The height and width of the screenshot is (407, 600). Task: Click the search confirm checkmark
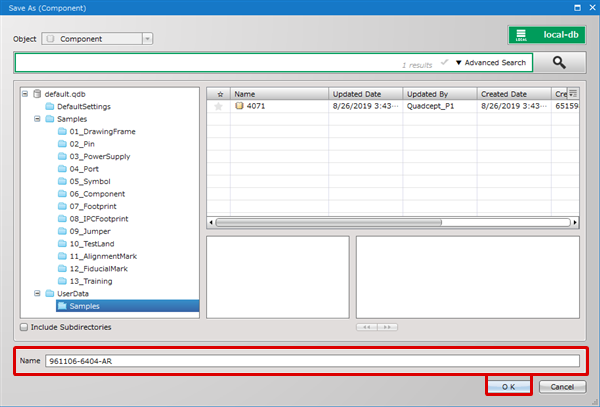[x=445, y=62]
